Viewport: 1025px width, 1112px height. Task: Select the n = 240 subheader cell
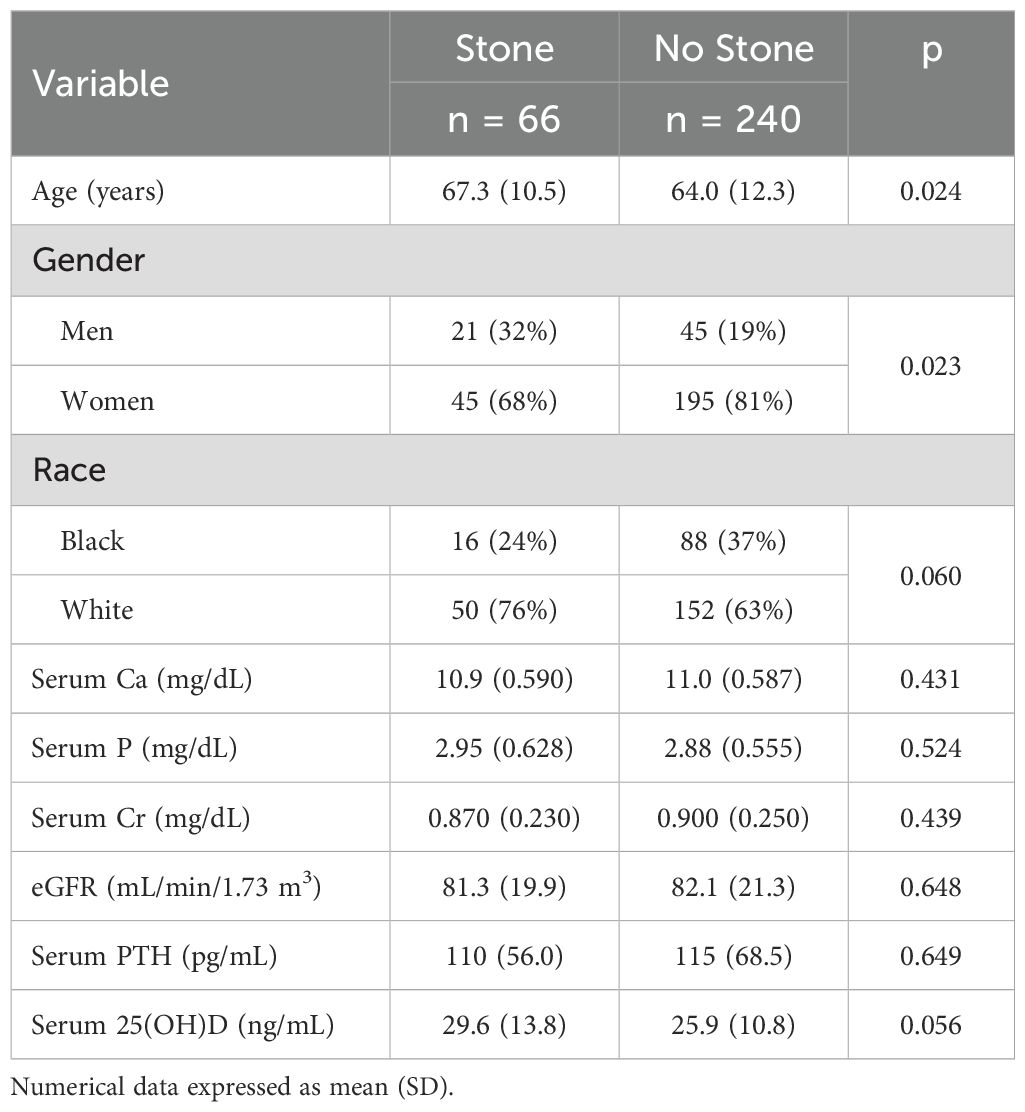tap(734, 119)
